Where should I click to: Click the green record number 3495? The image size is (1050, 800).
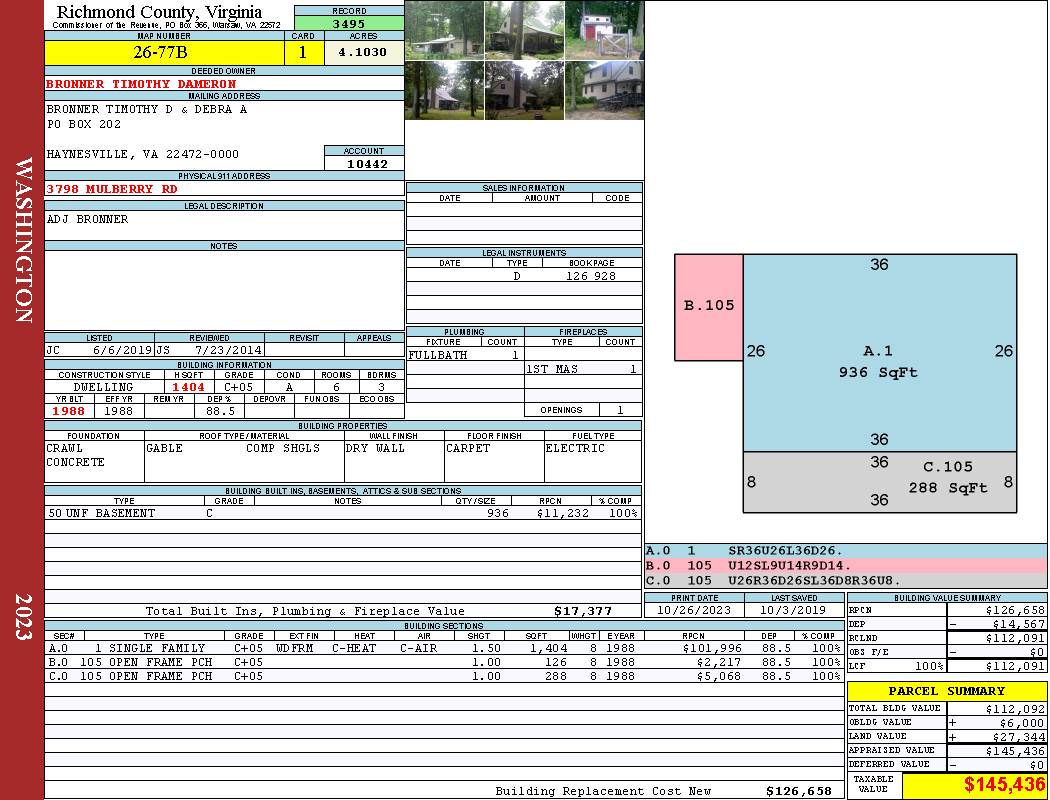(x=348, y=23)
